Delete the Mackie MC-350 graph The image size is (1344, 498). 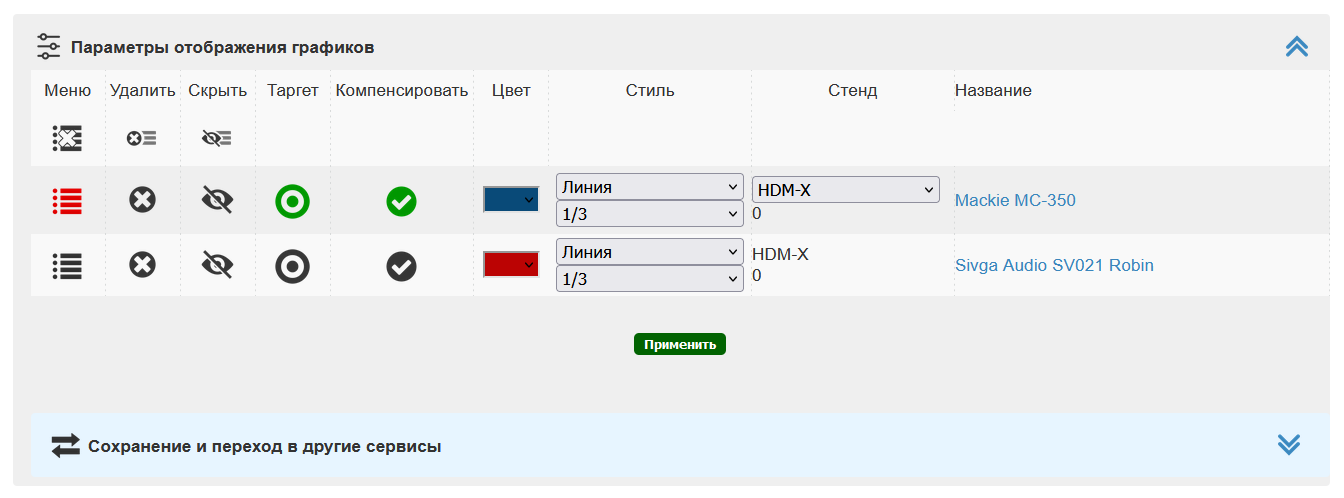click(142, 201)
